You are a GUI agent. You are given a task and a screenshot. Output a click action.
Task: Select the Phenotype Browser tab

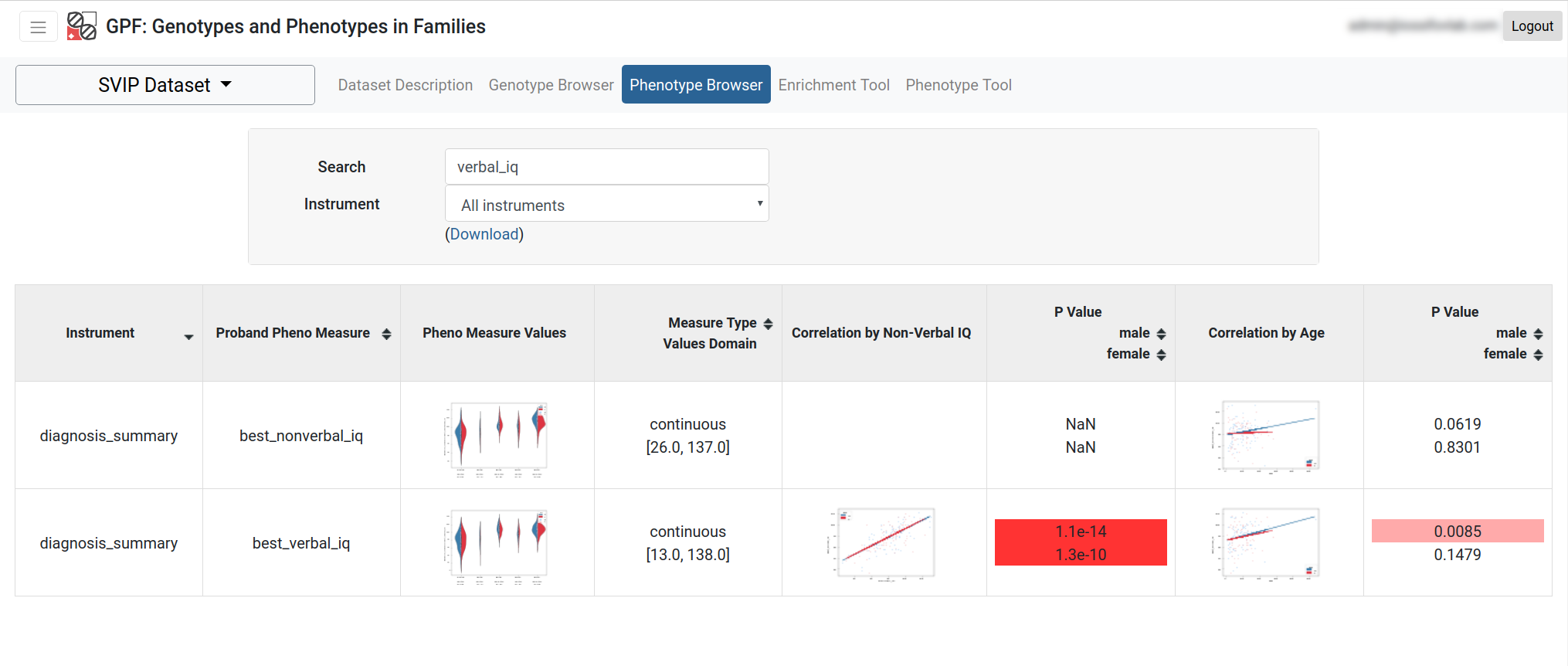tap(696, 85)
